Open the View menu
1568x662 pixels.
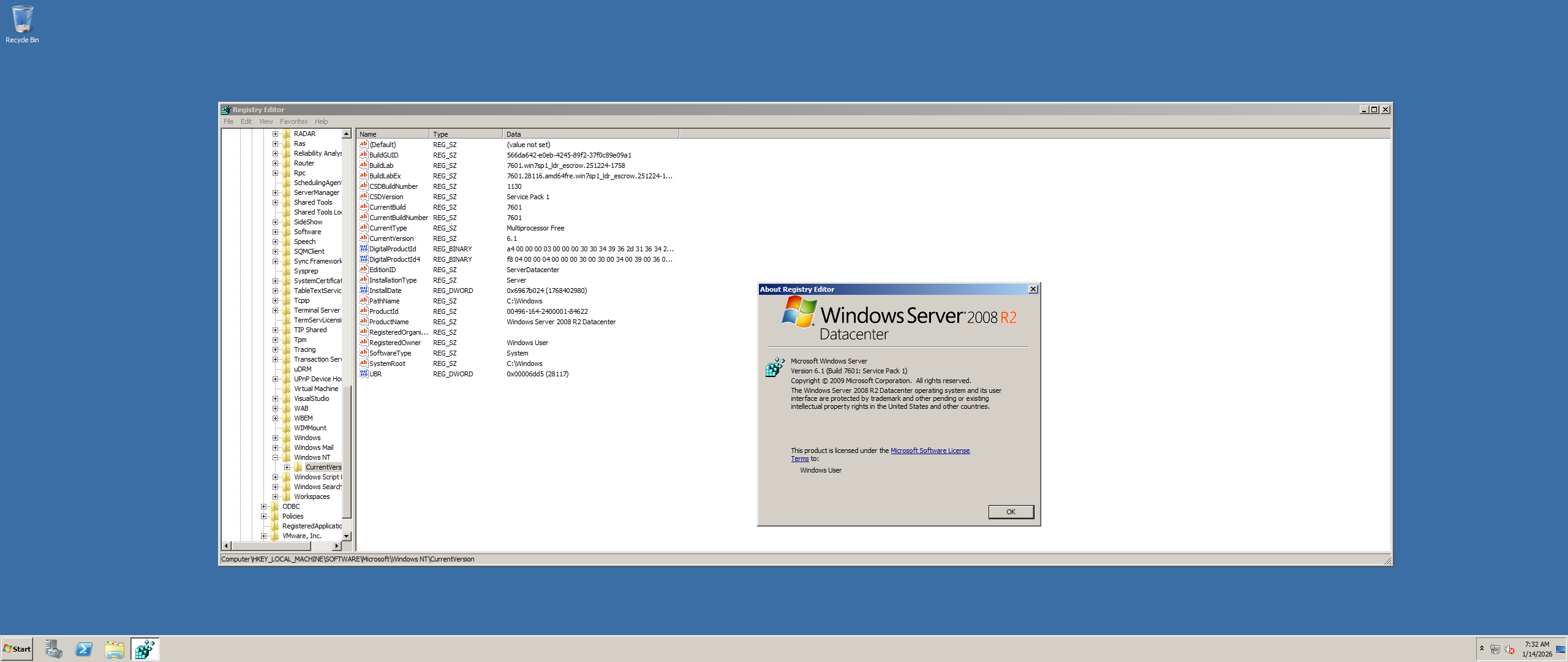point(265,121)
